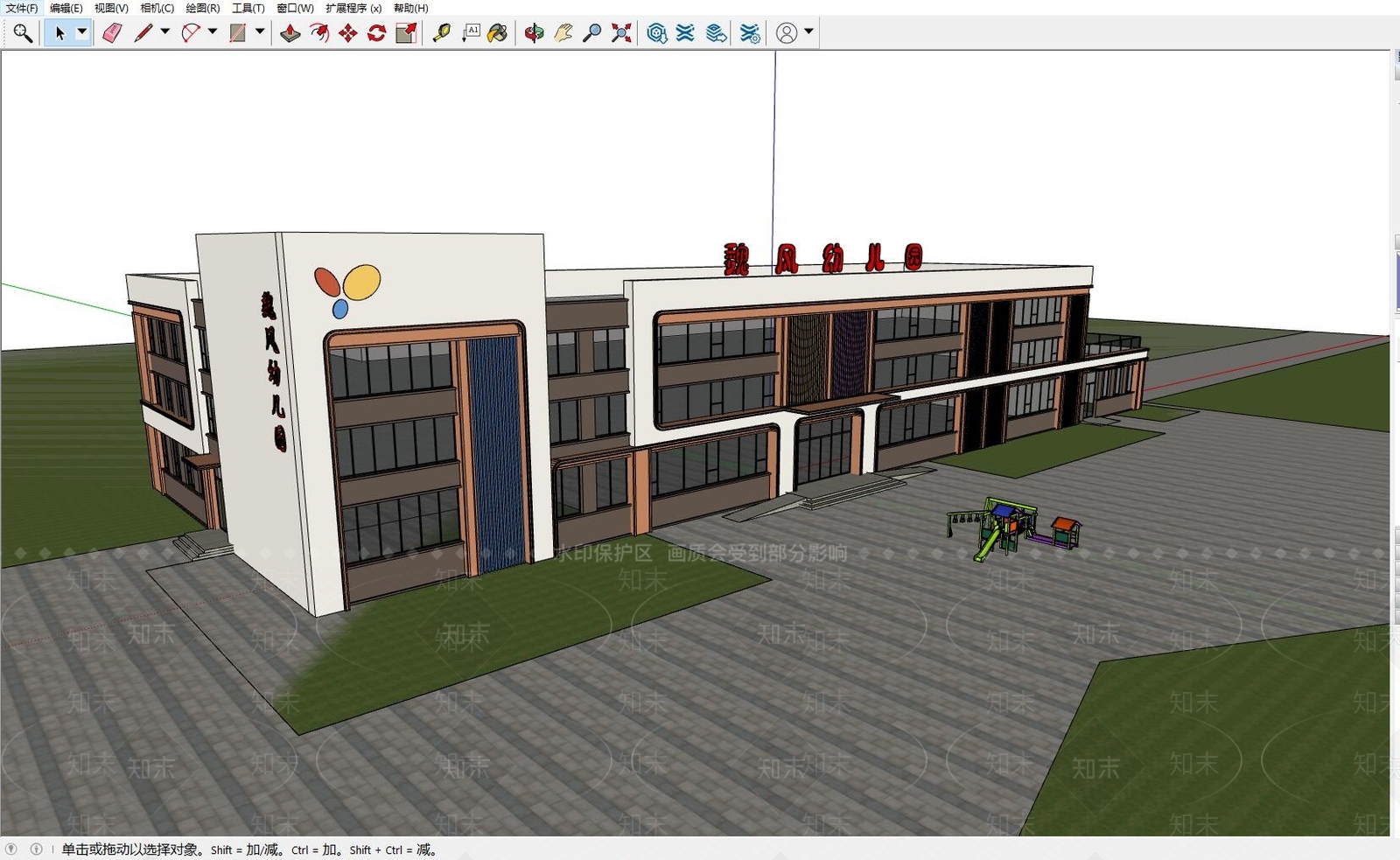
Task: Expand the user account dropdown arrow
Action: pos(809,32)
